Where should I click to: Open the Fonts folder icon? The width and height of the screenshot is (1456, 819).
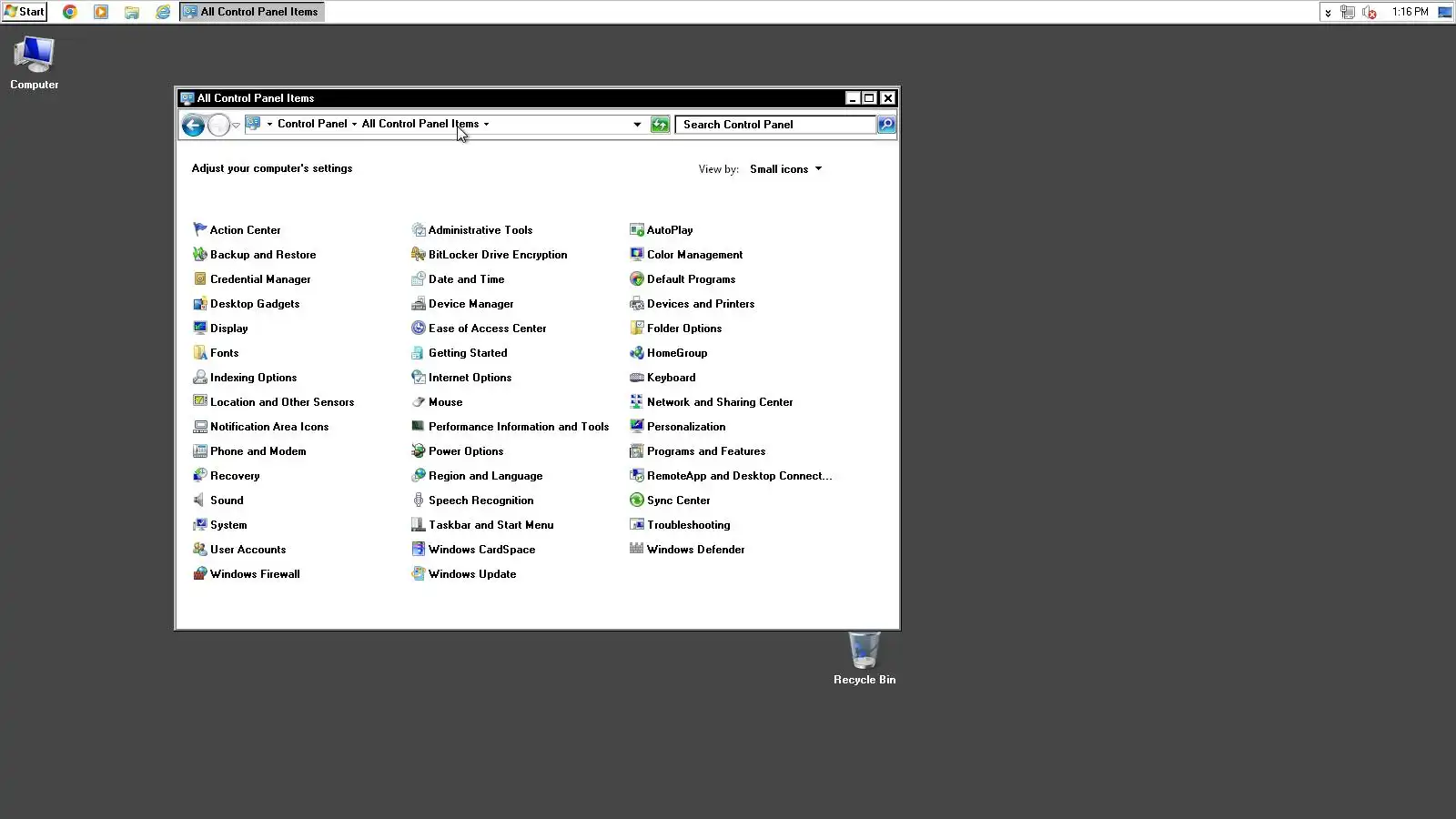(200, 352)
